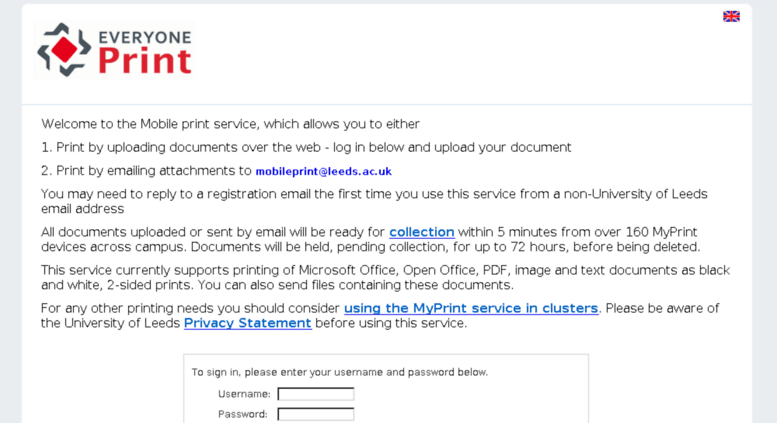
Task: Click the supported file types paragraph
Action: coord(386,277)
